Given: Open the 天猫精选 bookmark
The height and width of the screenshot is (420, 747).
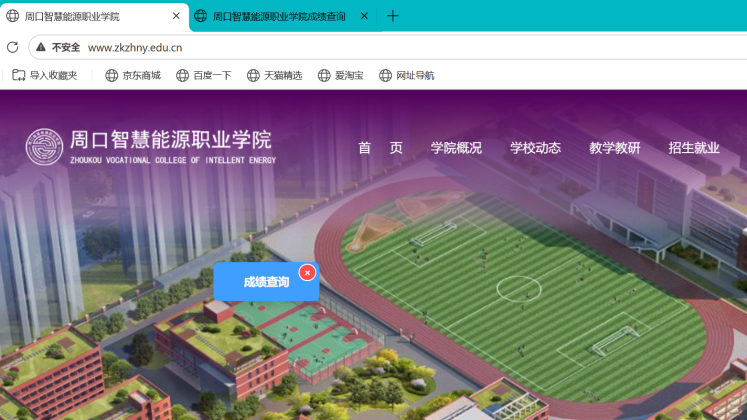Looking at the screenshot, I should click(x=274, y=75).
